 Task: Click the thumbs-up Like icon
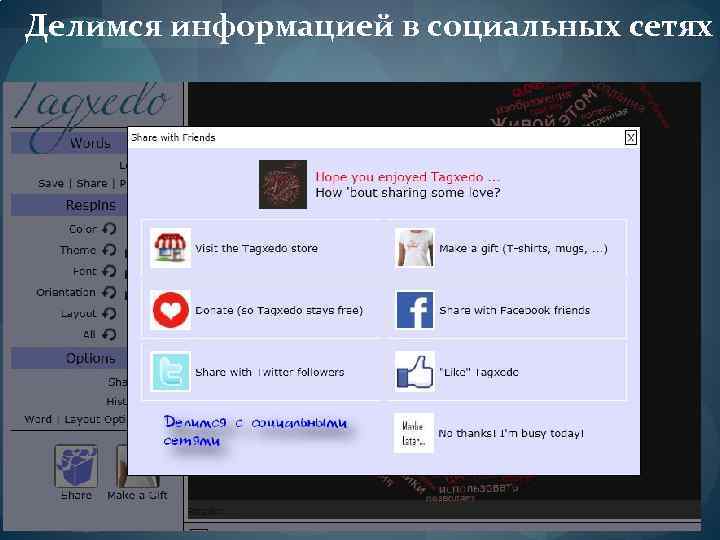[415, 372]
